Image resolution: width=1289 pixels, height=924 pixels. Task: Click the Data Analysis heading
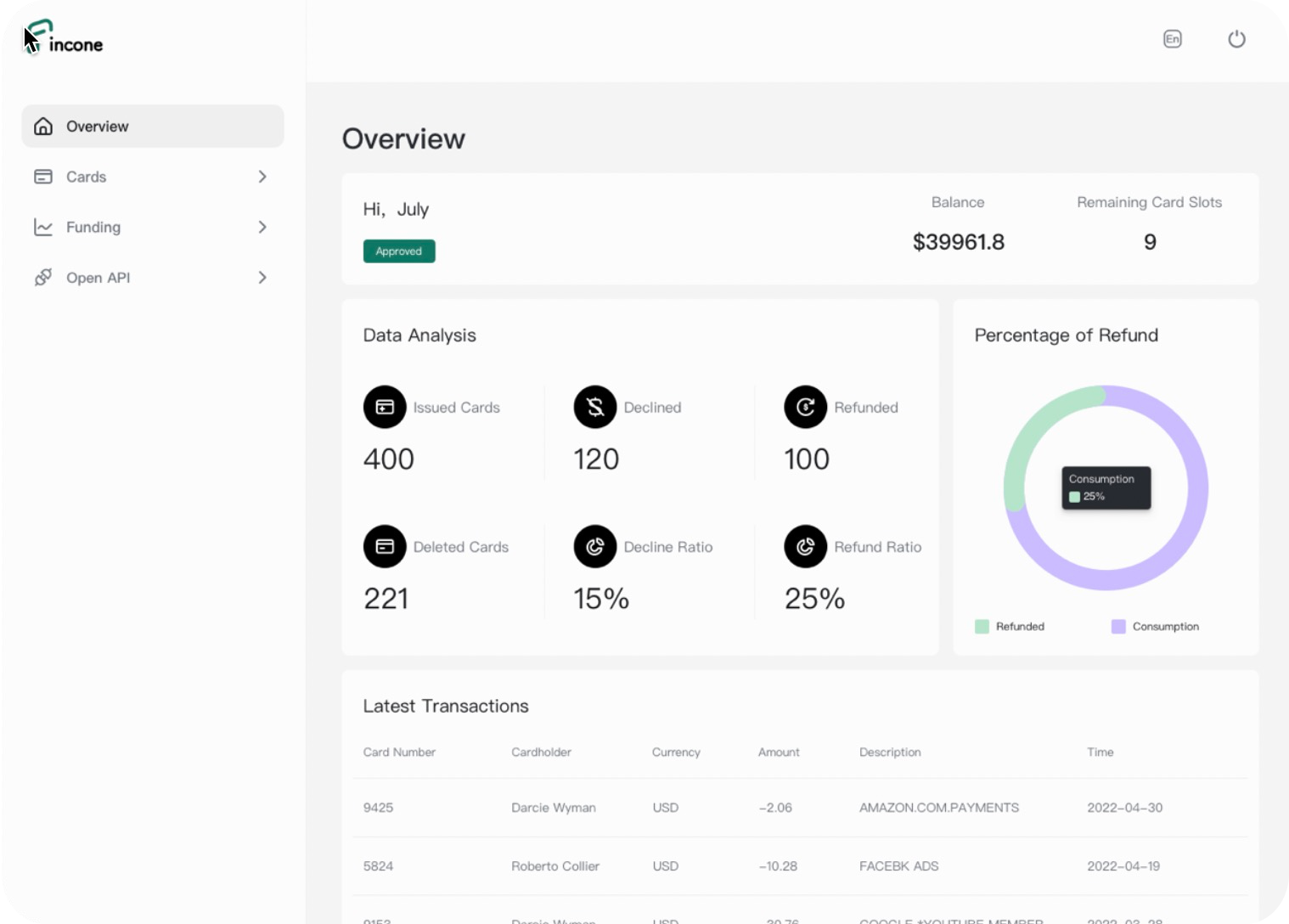click(x=419, y=335)
